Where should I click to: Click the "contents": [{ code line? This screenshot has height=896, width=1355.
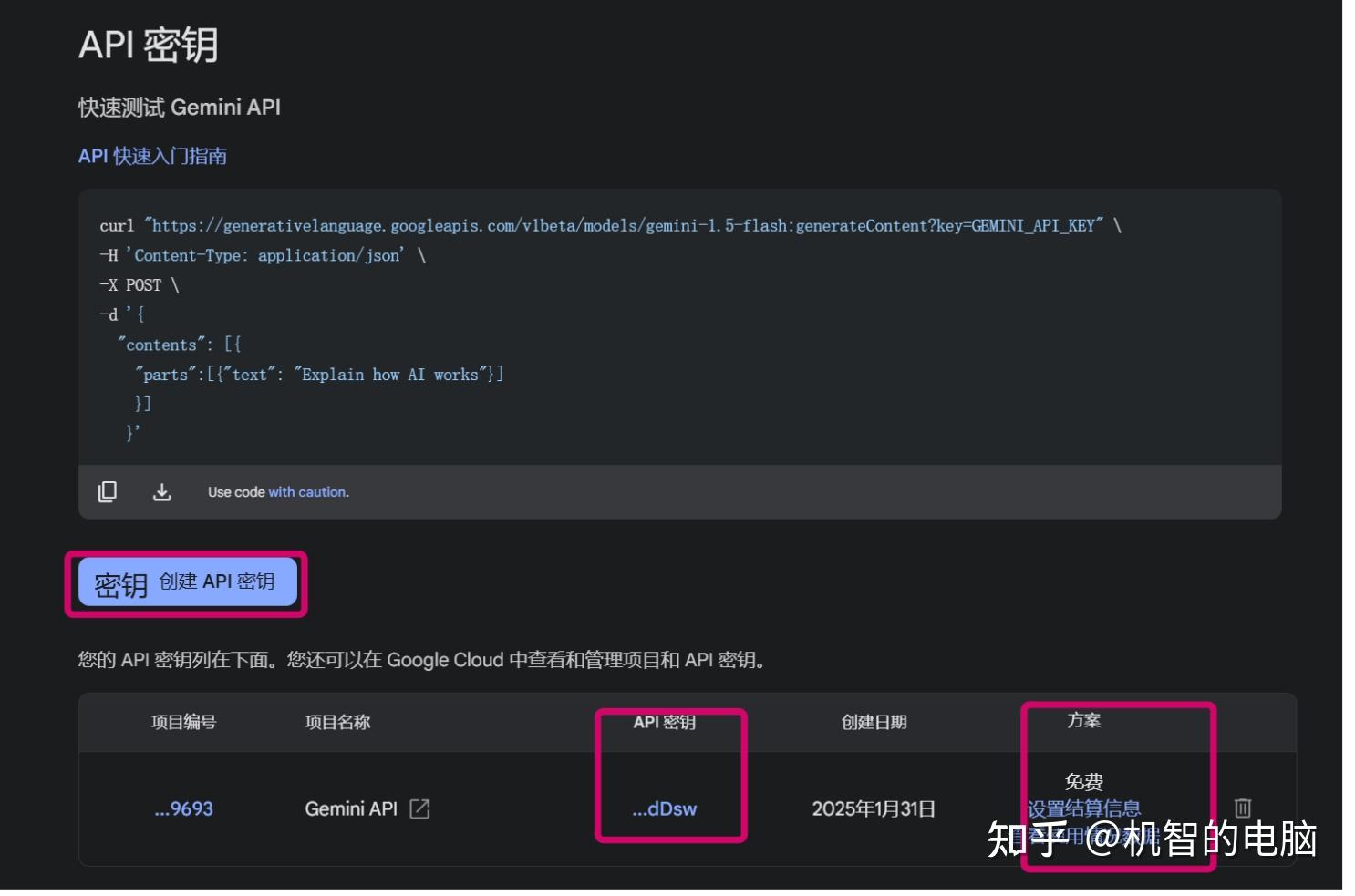coord(180,345)
